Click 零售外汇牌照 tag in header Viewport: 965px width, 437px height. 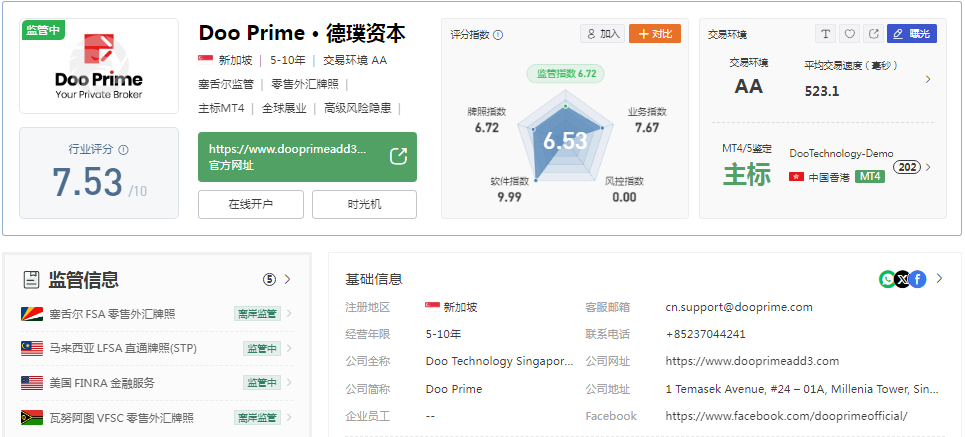305,84
